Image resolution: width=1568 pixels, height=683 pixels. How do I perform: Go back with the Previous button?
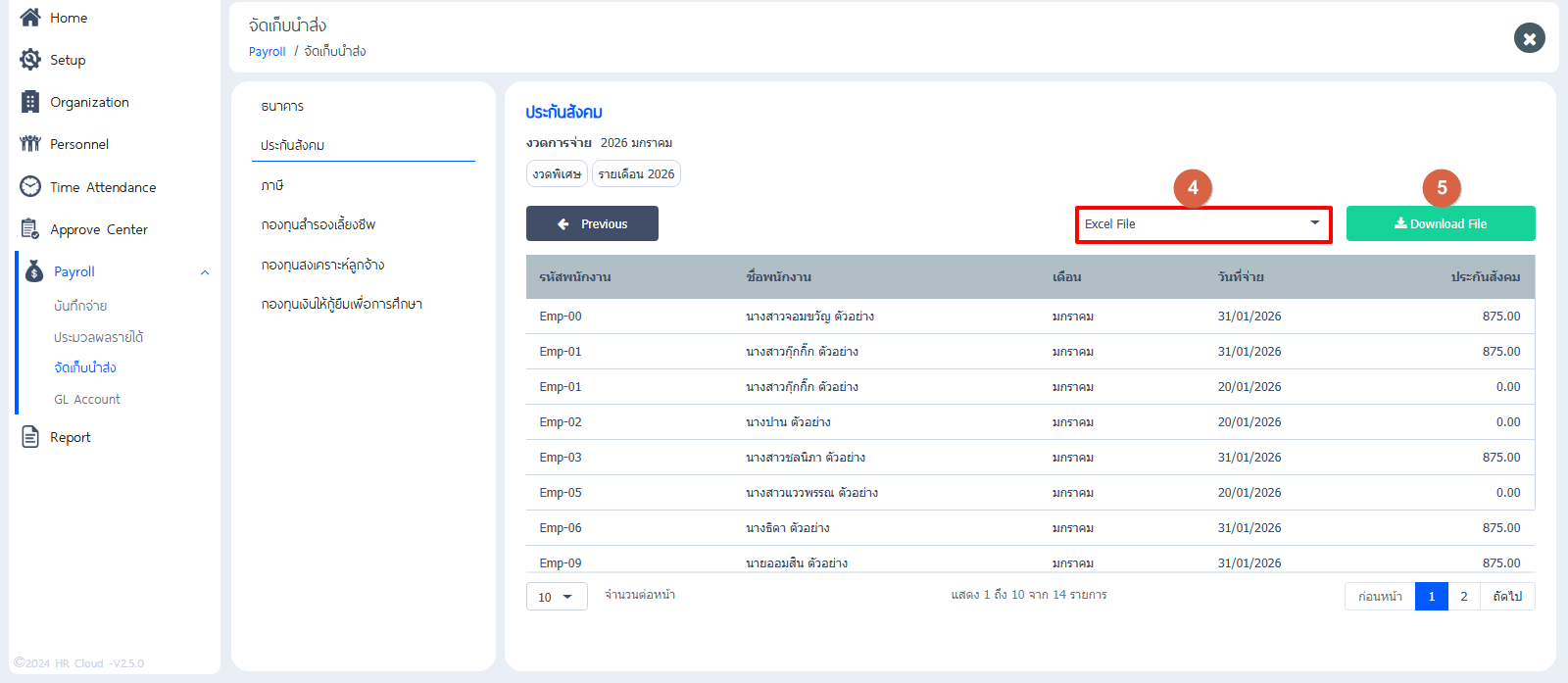tap(592, 223)
